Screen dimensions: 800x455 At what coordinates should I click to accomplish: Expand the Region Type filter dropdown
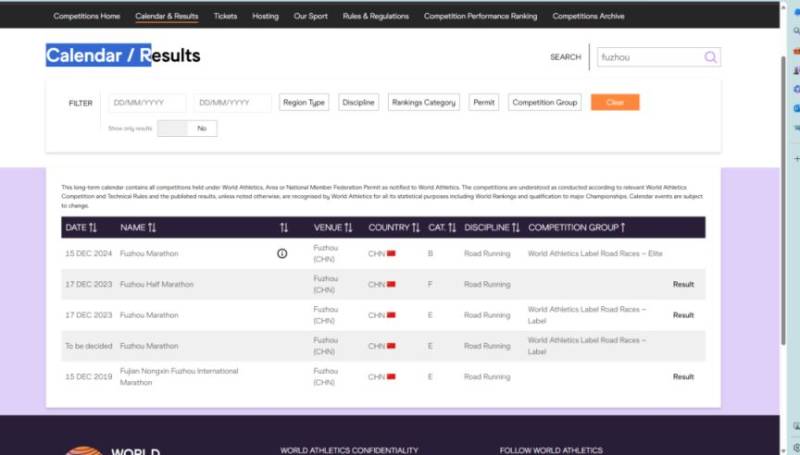(x=304, y=102)
